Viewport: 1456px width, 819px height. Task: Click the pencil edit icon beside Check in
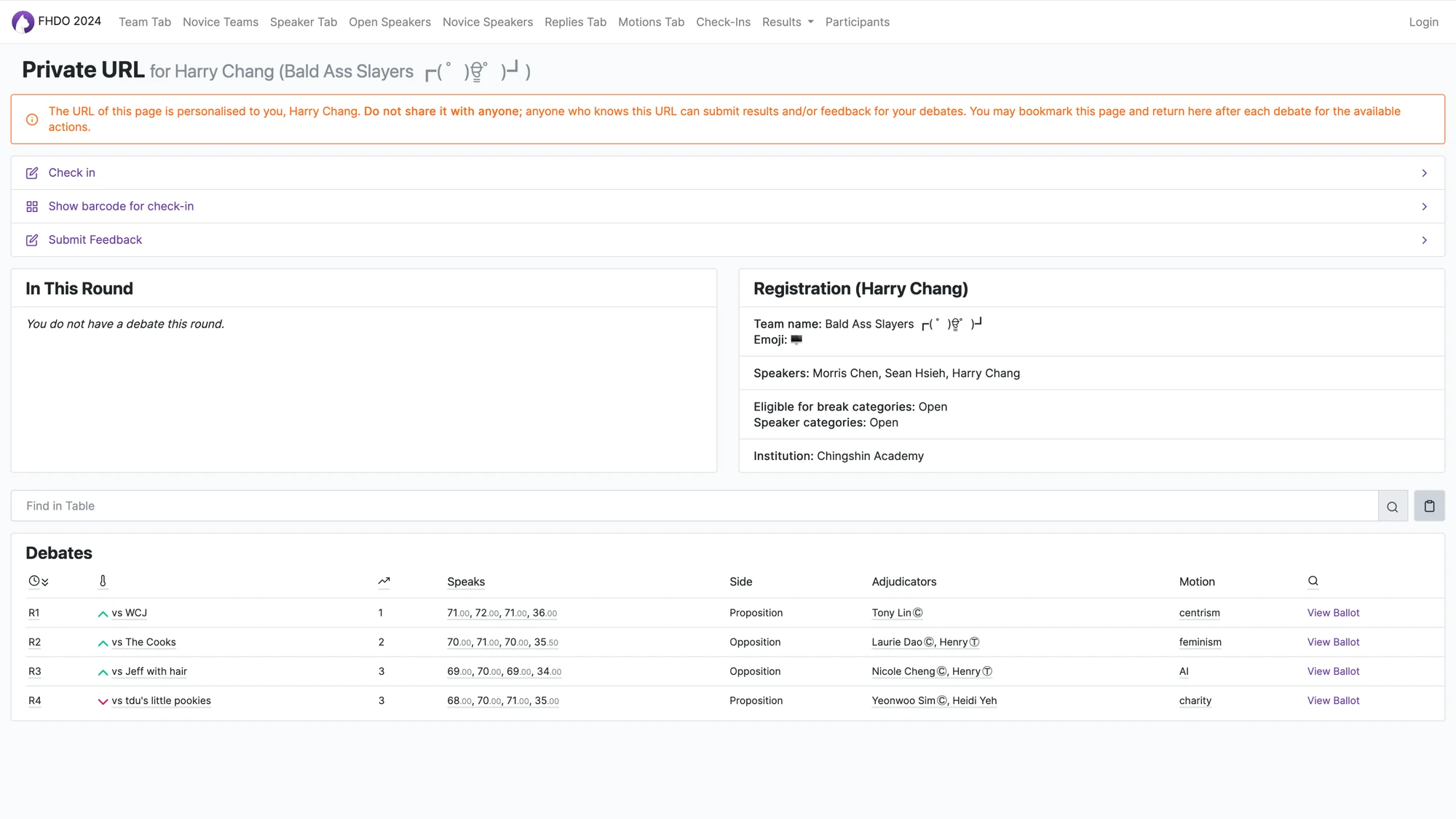[32, 173]
